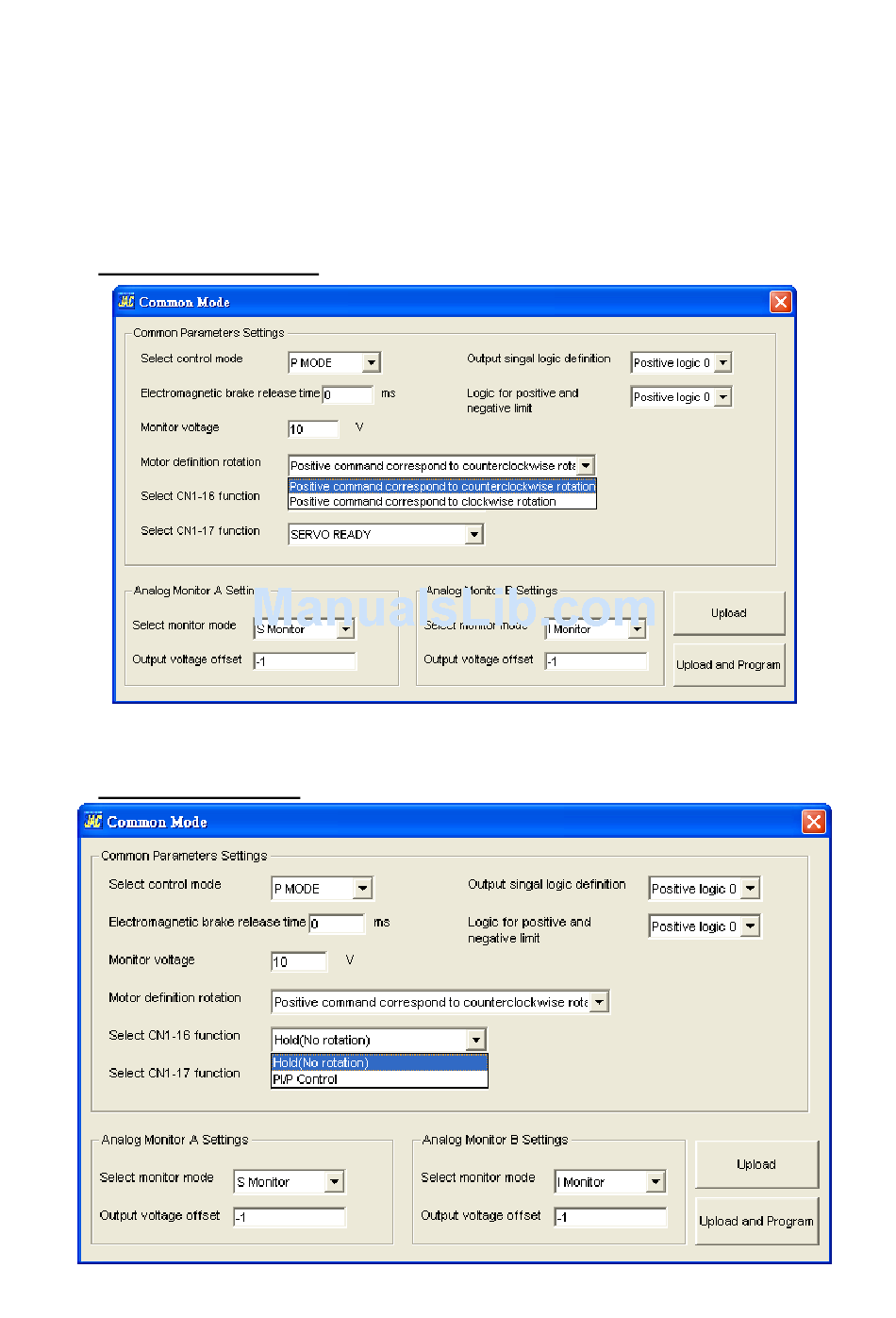Viewport: 896px width, 1318px height.
Task: Open P MODE dropdown in lower window
Action: coord(363,889)
